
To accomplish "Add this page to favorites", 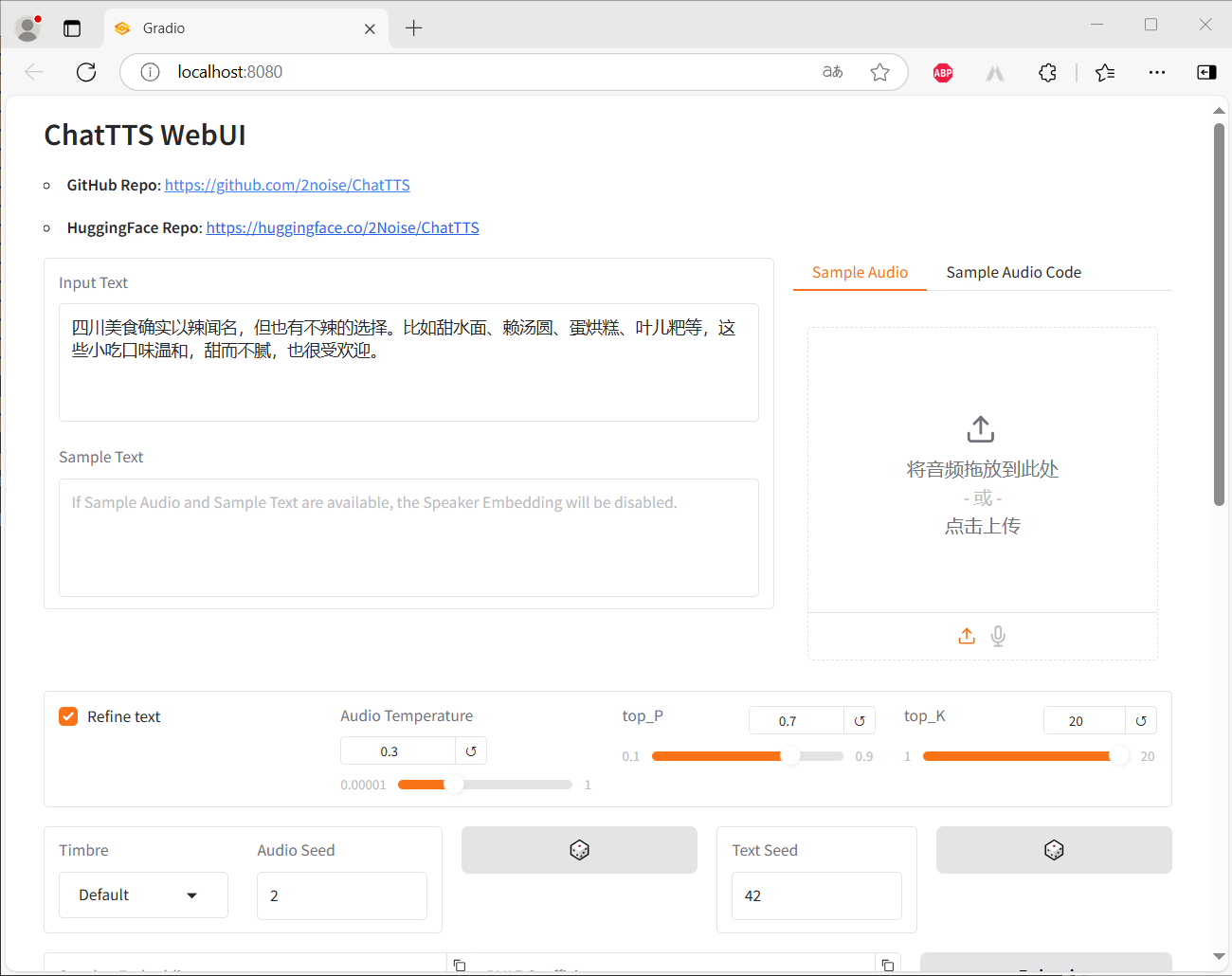I will (879, 72).
